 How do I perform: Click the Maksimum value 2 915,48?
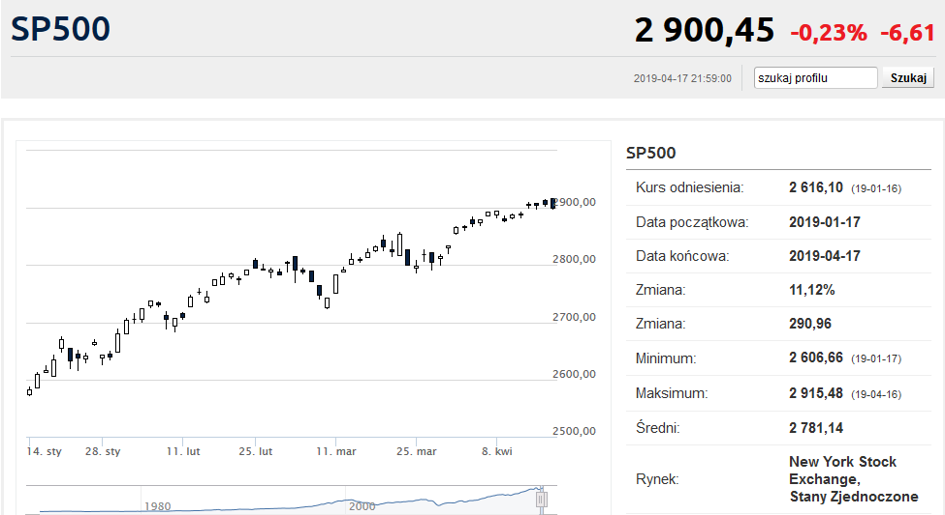pyautogui.click(x=816, y=393)
